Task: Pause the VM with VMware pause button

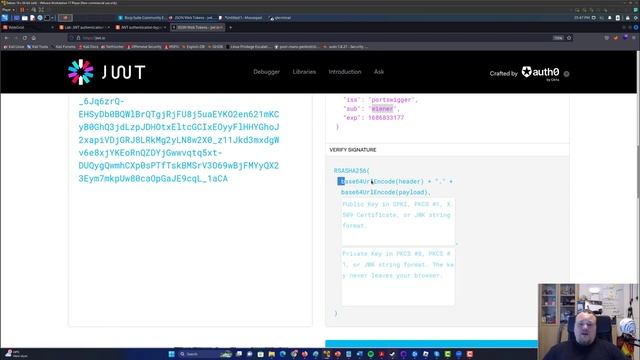Action: [22, 9]
